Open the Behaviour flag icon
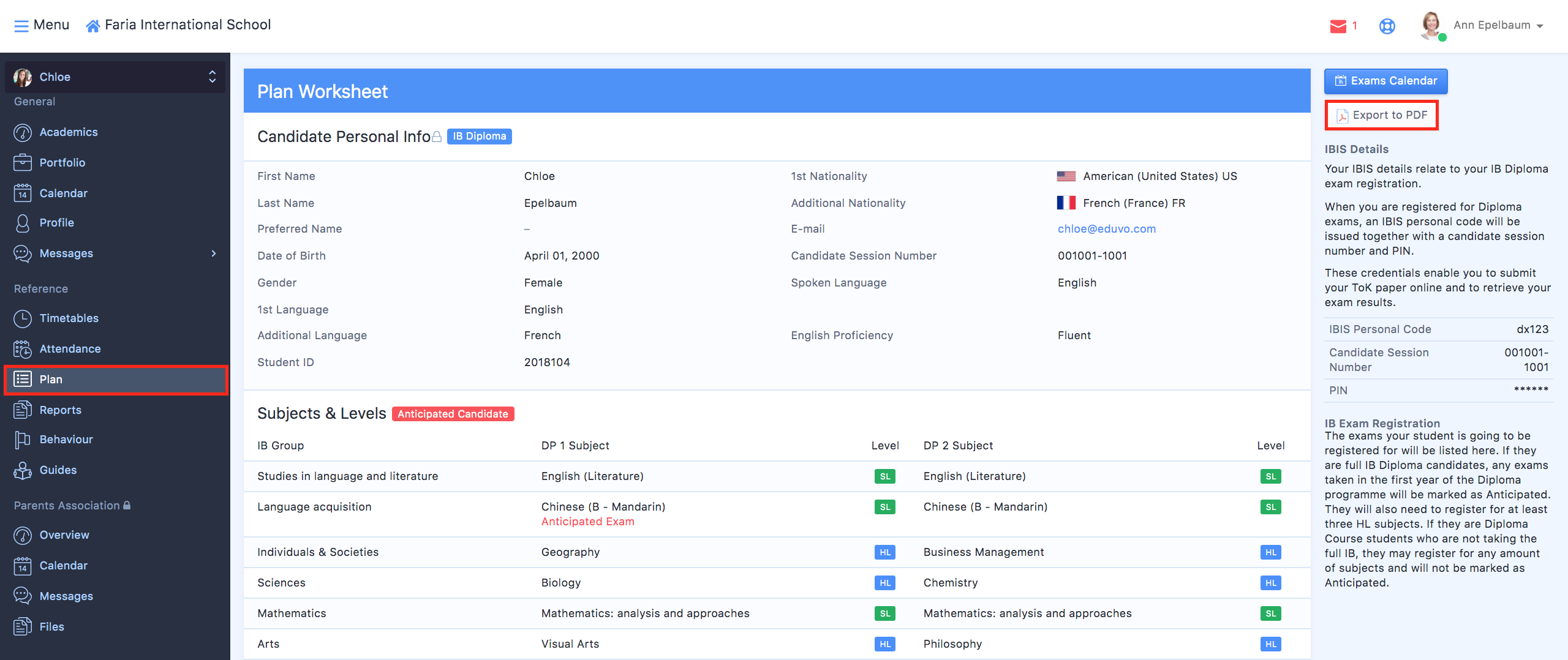 point(23,440)
